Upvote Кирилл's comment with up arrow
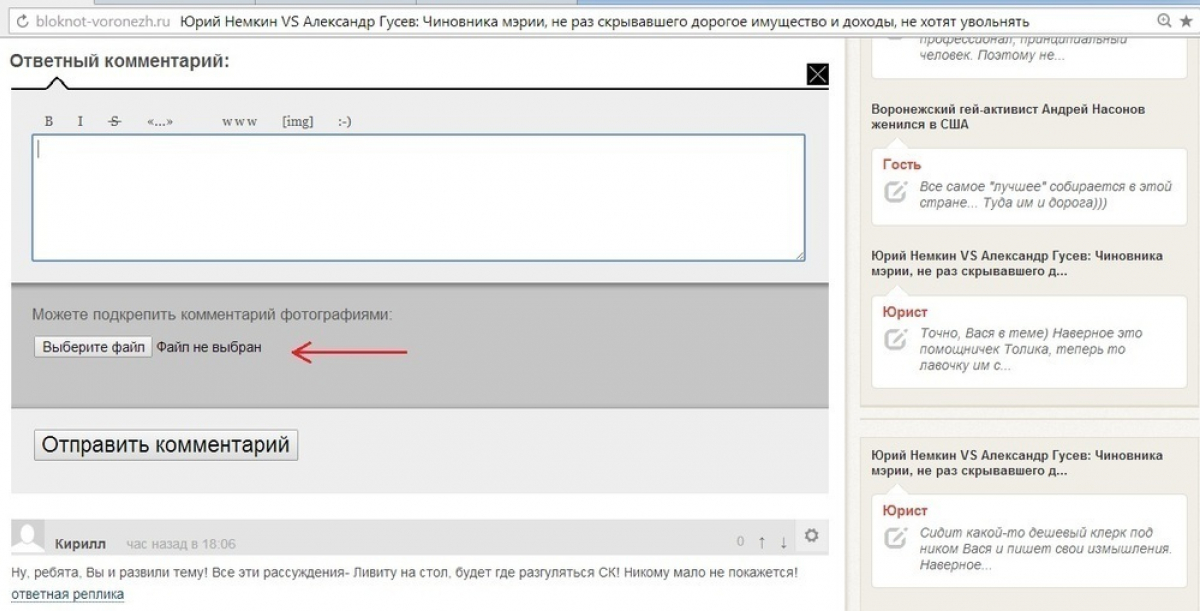 click(761, 542)
